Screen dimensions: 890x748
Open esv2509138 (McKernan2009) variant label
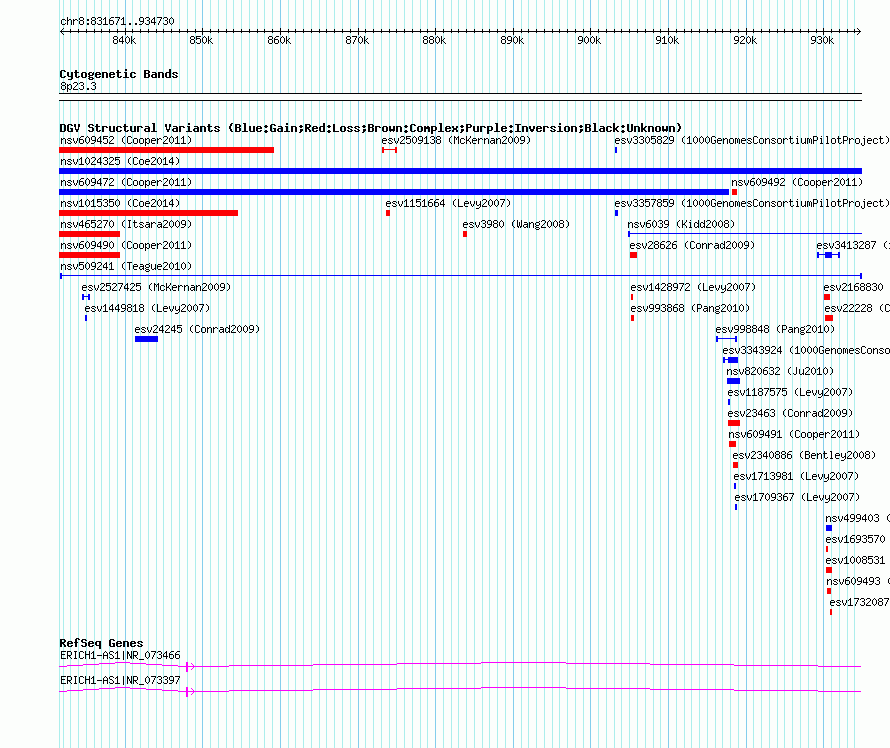(456, 140)
